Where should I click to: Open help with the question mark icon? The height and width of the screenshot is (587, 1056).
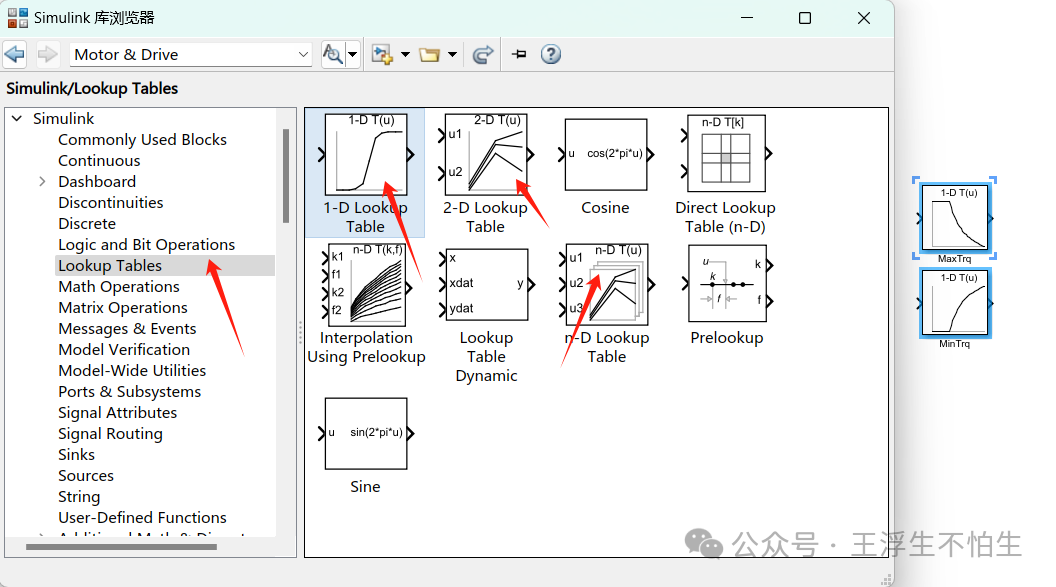click(551, 54)
